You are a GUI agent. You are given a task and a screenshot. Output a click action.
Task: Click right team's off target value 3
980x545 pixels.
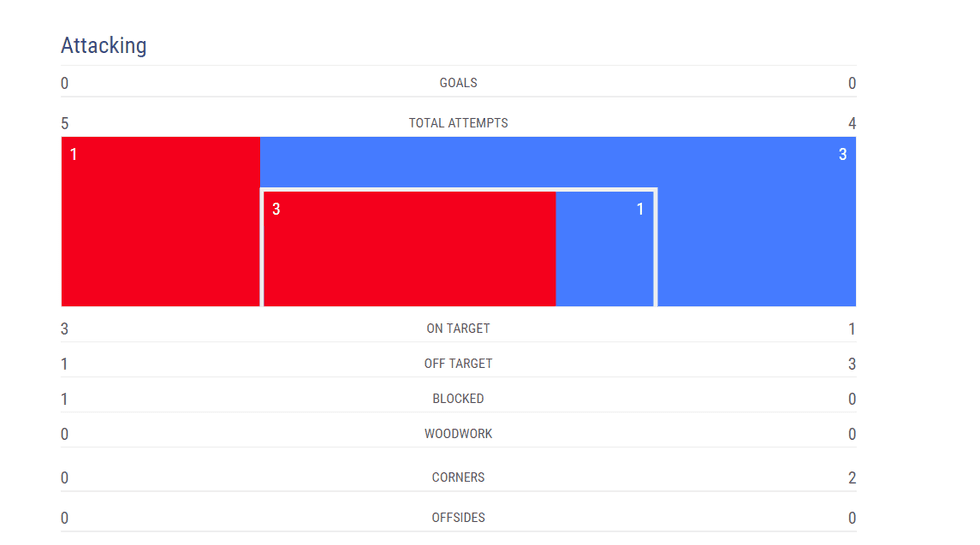(x=852, y=364)
